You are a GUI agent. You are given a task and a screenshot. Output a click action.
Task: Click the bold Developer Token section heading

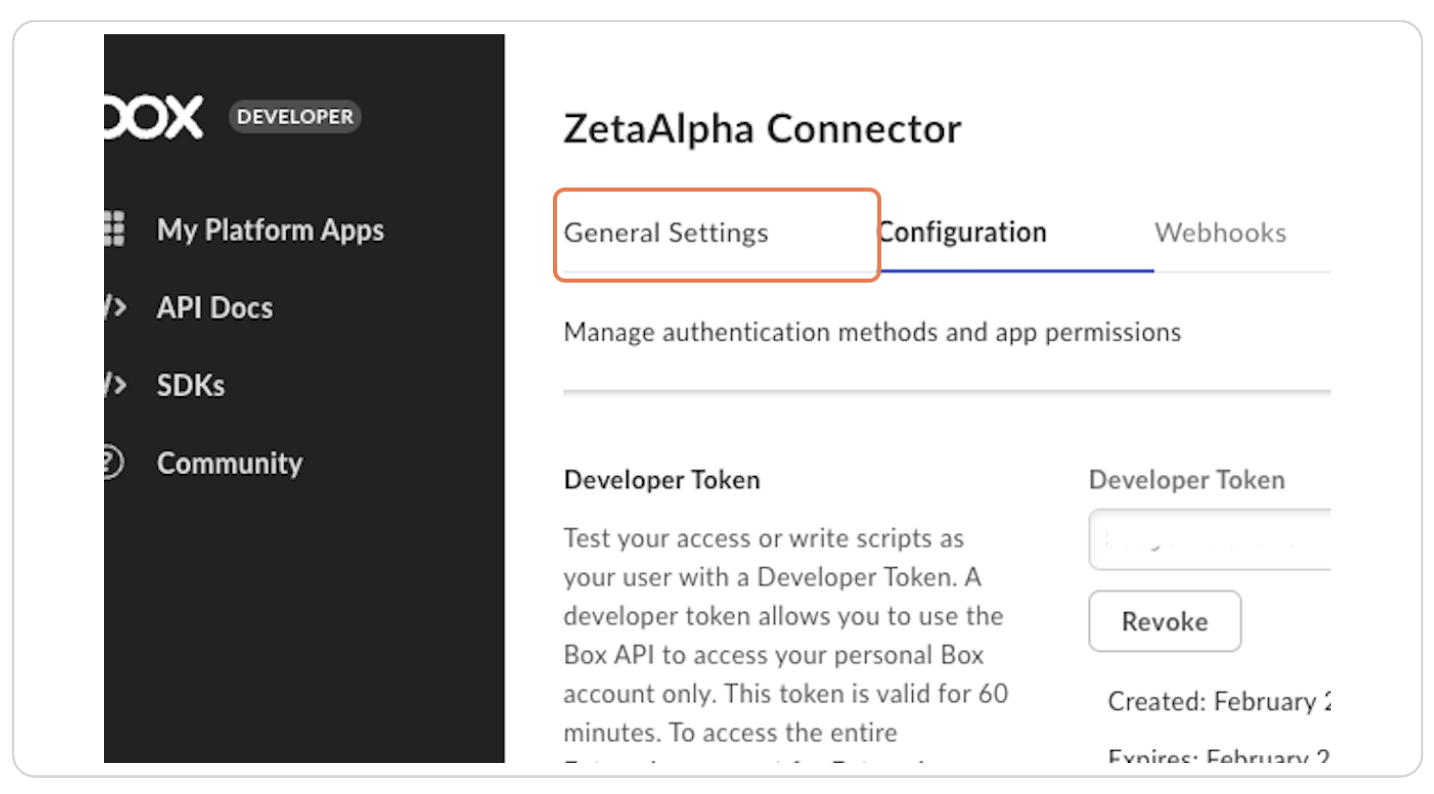[662, 480]
